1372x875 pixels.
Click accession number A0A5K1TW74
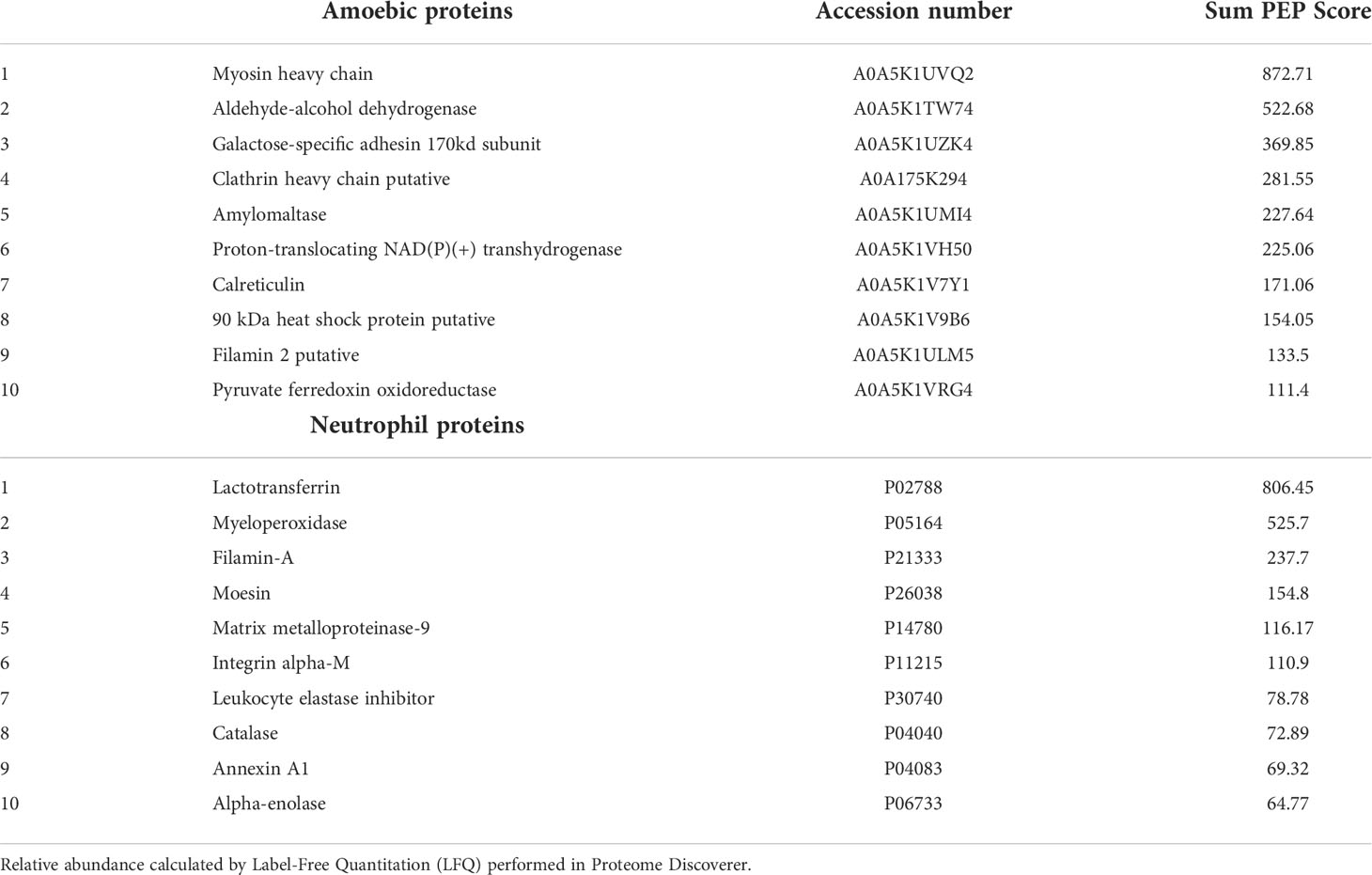tap(913, 109)
